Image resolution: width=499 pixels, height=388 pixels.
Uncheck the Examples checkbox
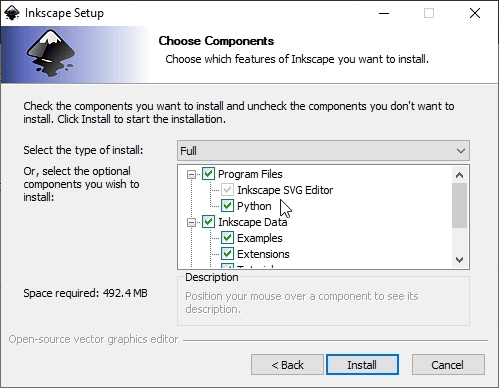(x=227, y=238)
